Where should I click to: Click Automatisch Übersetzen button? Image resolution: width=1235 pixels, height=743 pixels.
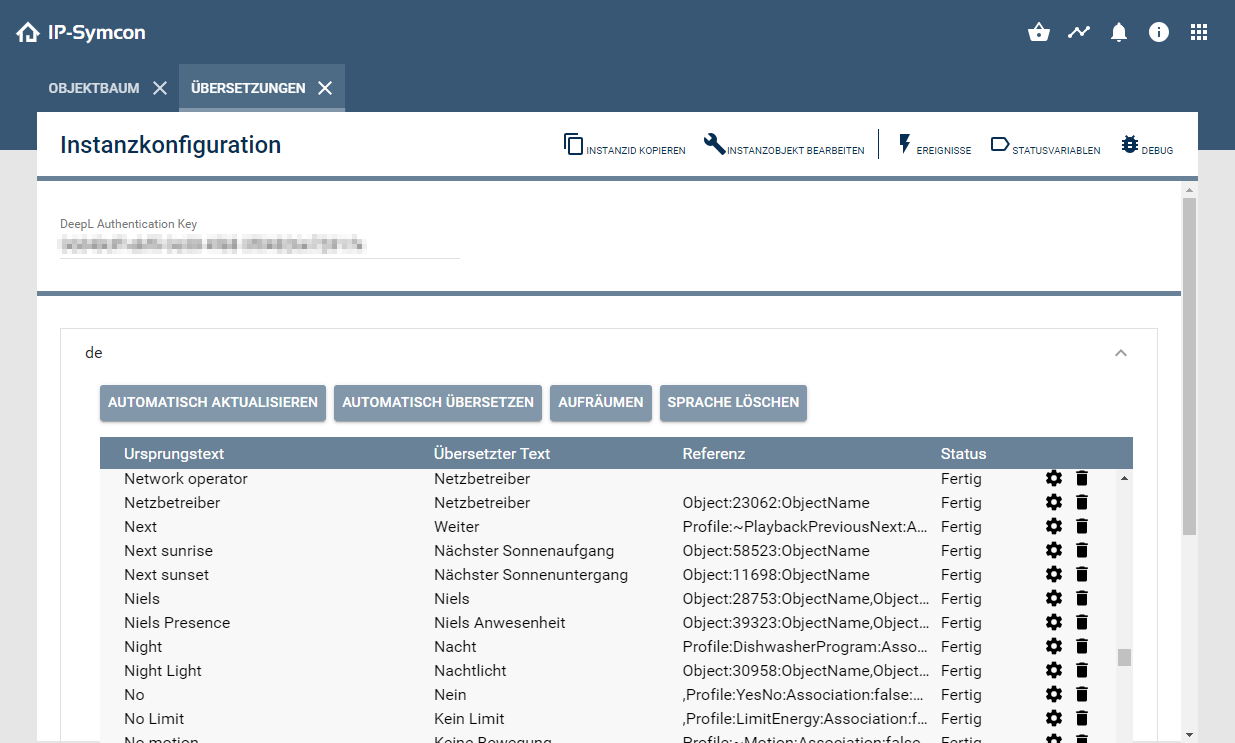[x=438, y=403]
